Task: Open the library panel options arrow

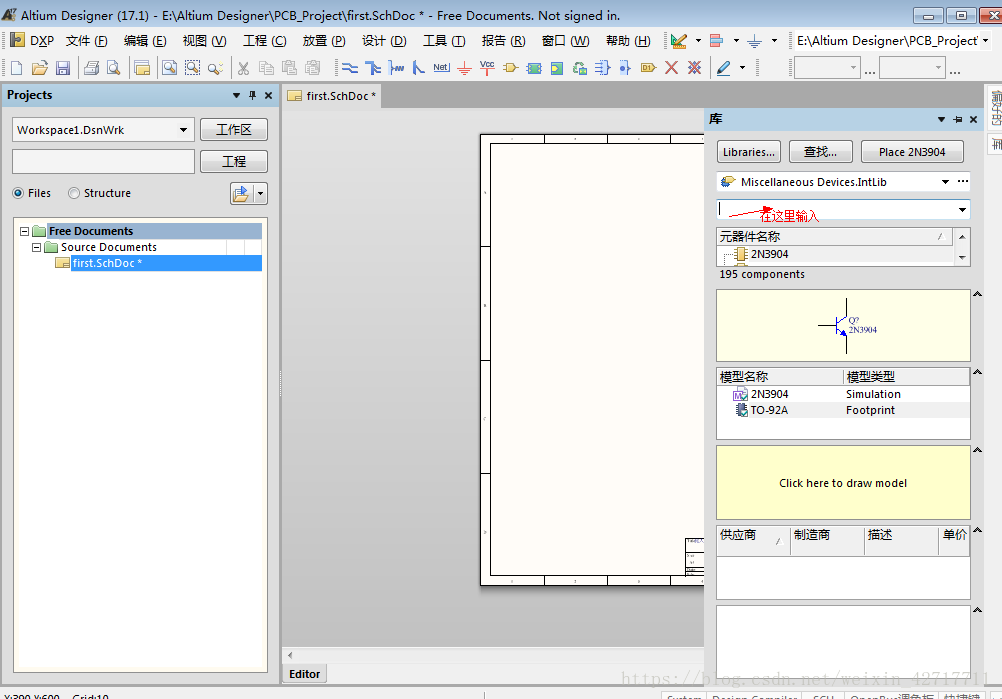Action: pyautogui.click(x=941, y=119)
